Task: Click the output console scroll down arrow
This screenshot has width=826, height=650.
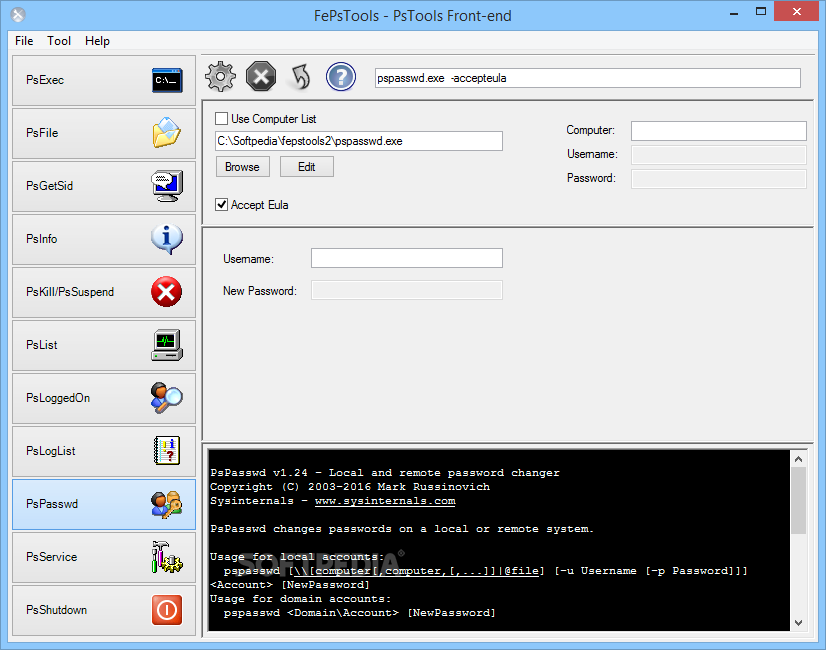Action: [798, 623]
